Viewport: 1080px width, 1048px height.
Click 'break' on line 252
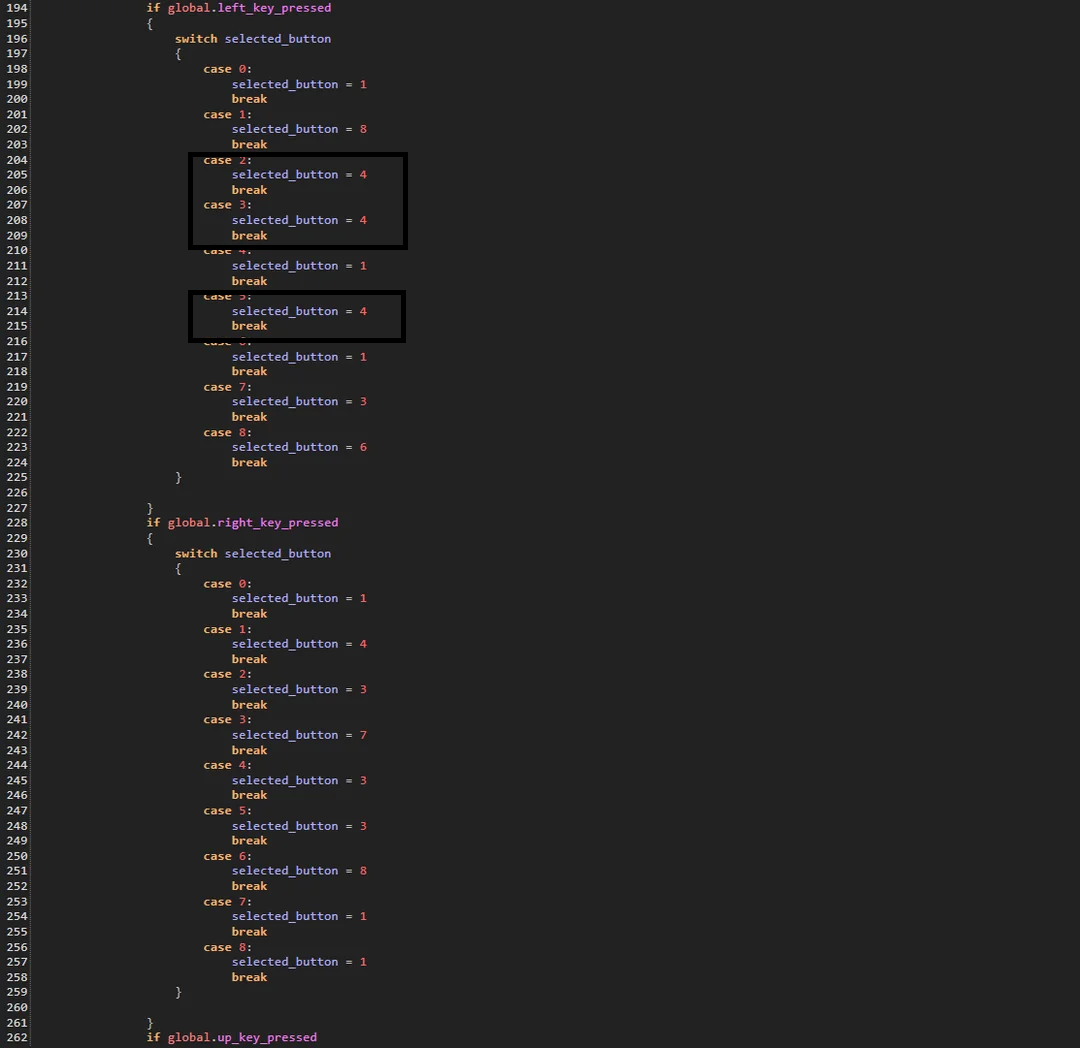(x=249, y=885)
